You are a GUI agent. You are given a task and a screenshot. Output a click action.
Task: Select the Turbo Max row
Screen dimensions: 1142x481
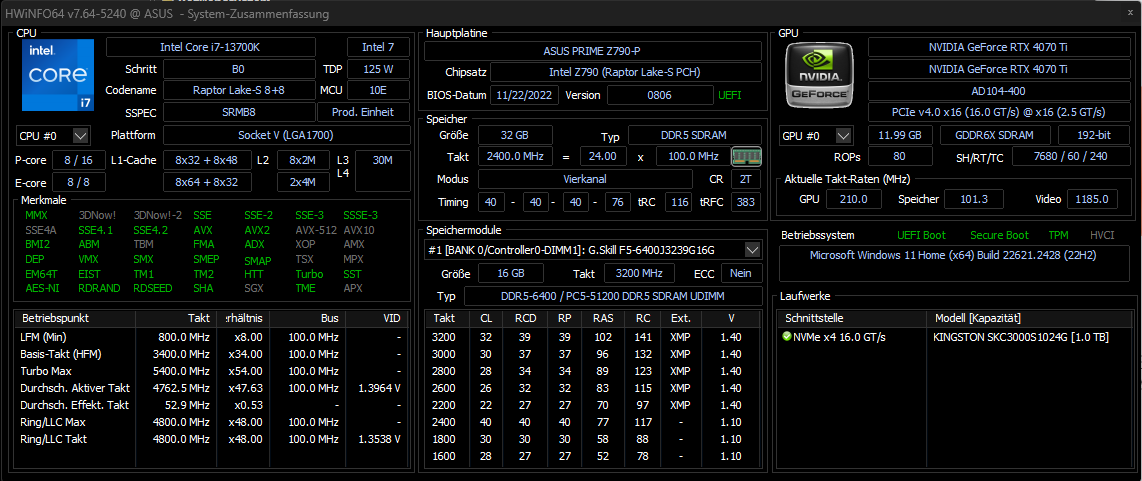coord(211,372)
